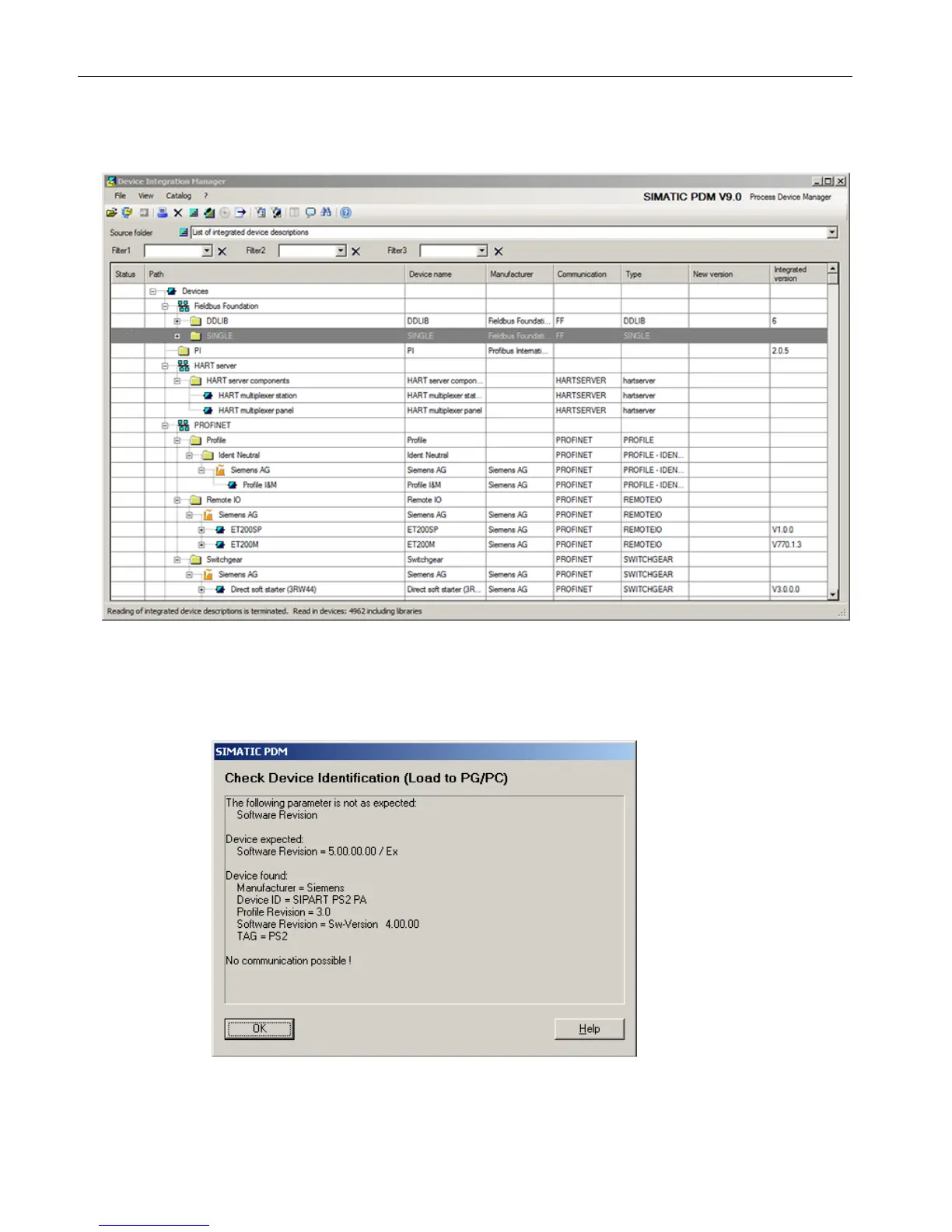This screenshot has height=1232, width=952.
Task: Open the ? help menu
Action: coord(206,196)
